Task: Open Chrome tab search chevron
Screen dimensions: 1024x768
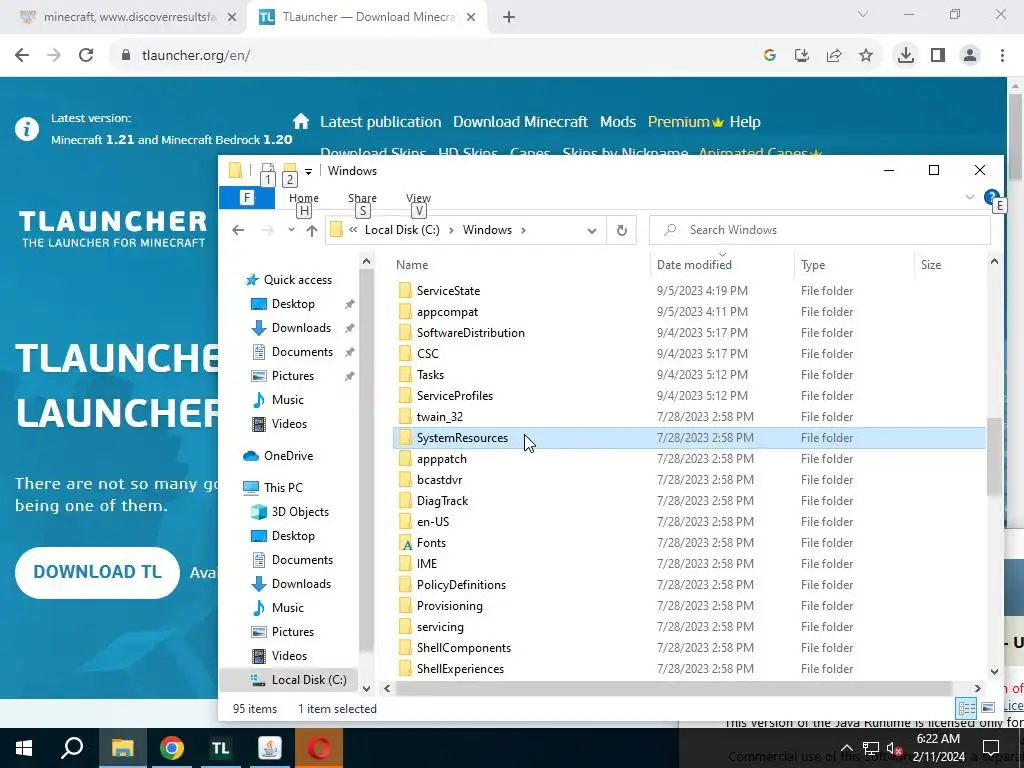Action: (x=863, y=14)
